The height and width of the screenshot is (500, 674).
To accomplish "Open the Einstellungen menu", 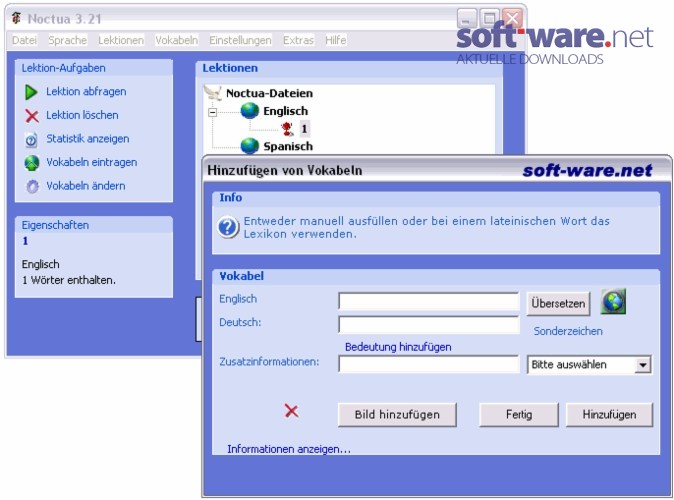I will point(240,40).
